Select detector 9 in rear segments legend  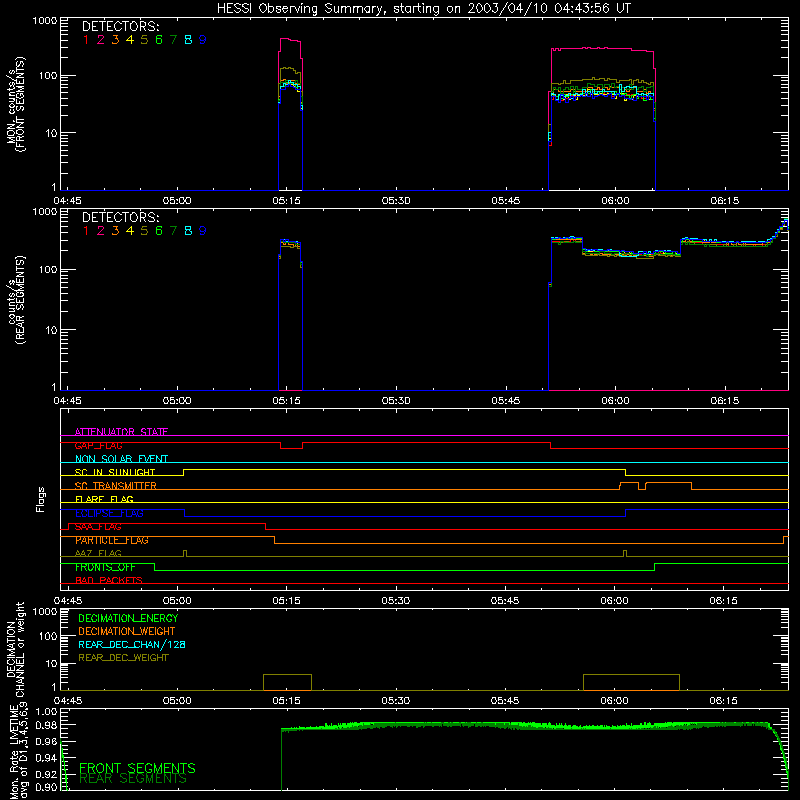203,231
